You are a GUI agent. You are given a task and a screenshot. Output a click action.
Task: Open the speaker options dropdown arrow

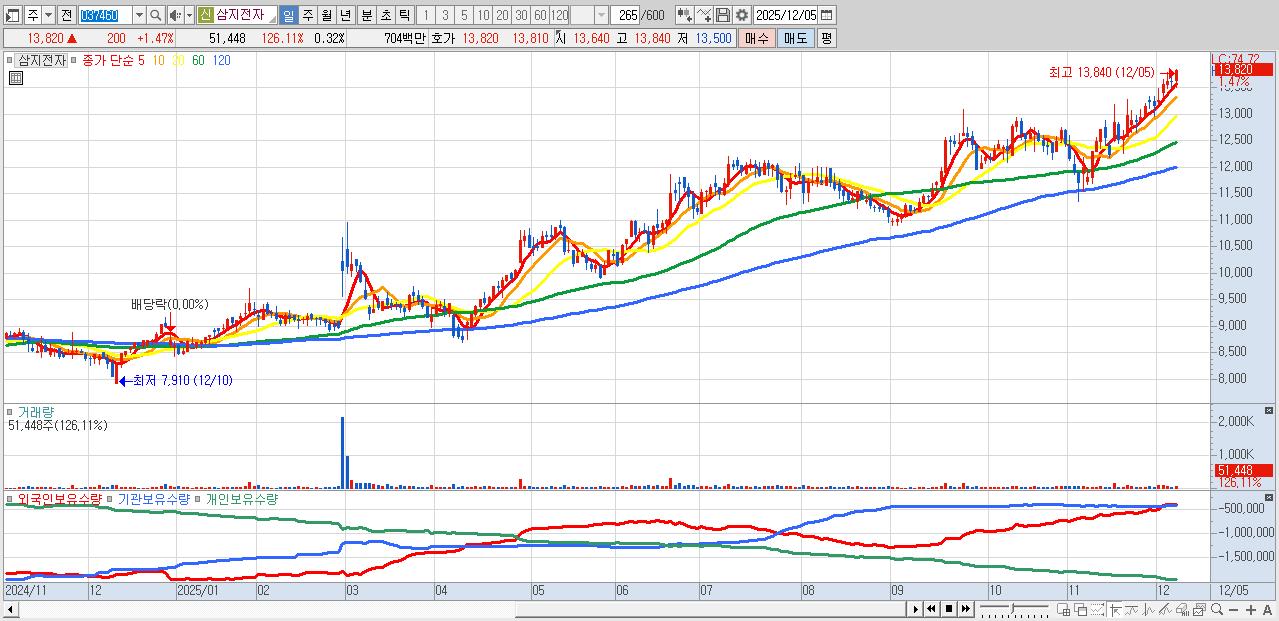[189, 15]
